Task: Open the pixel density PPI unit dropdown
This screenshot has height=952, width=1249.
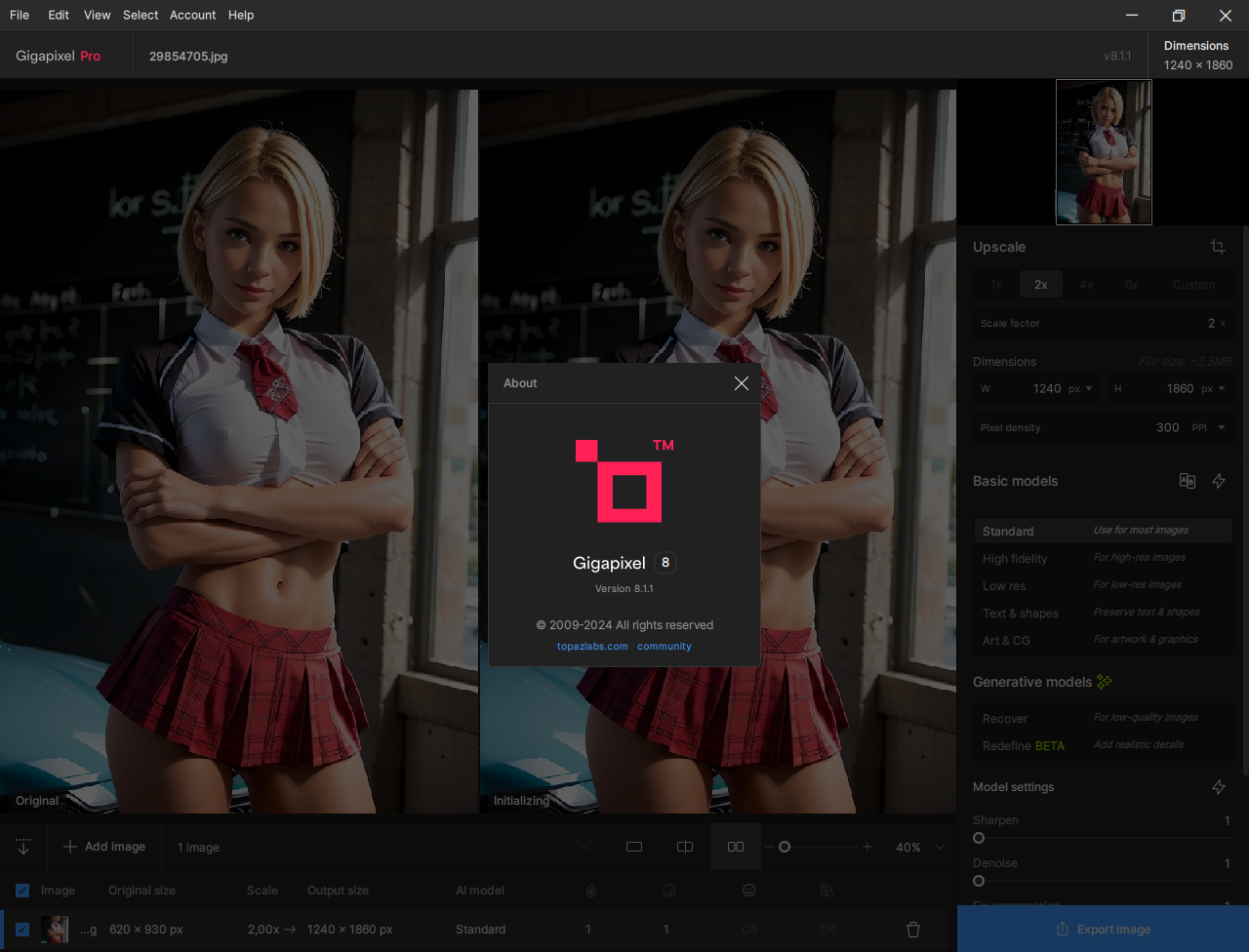Action: pos(1208,427)
